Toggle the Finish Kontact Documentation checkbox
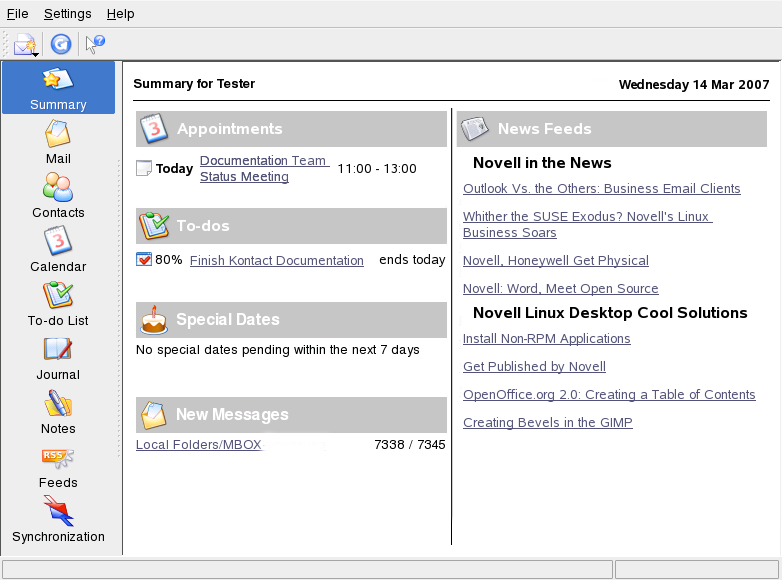Screen dimensions: 782x580 coord(144,259)
